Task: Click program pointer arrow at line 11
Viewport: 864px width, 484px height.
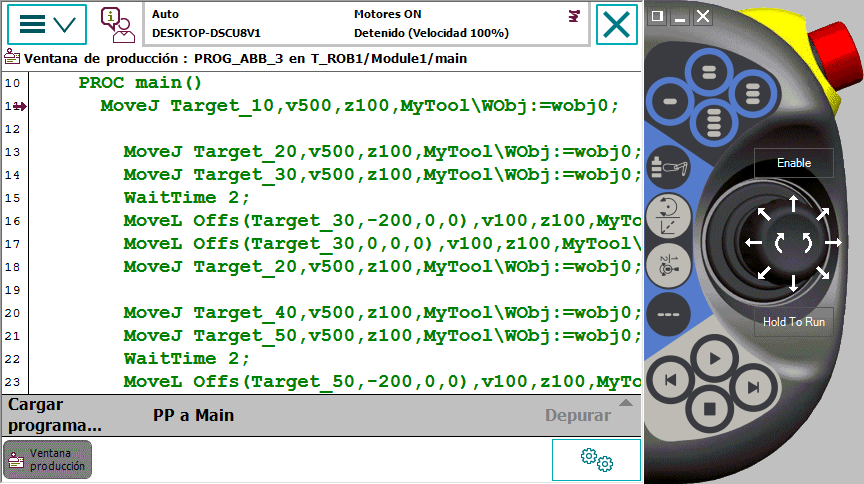Action: point(20,106)
